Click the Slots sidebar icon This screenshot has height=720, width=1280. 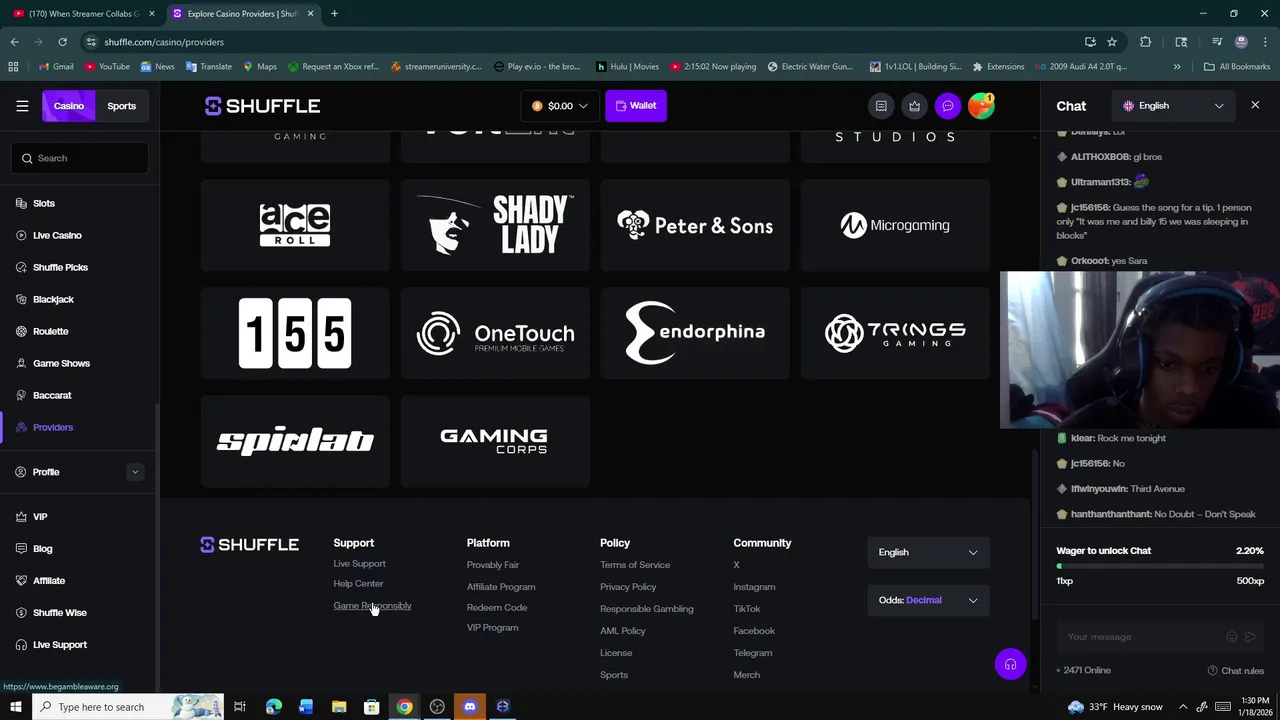21,203
